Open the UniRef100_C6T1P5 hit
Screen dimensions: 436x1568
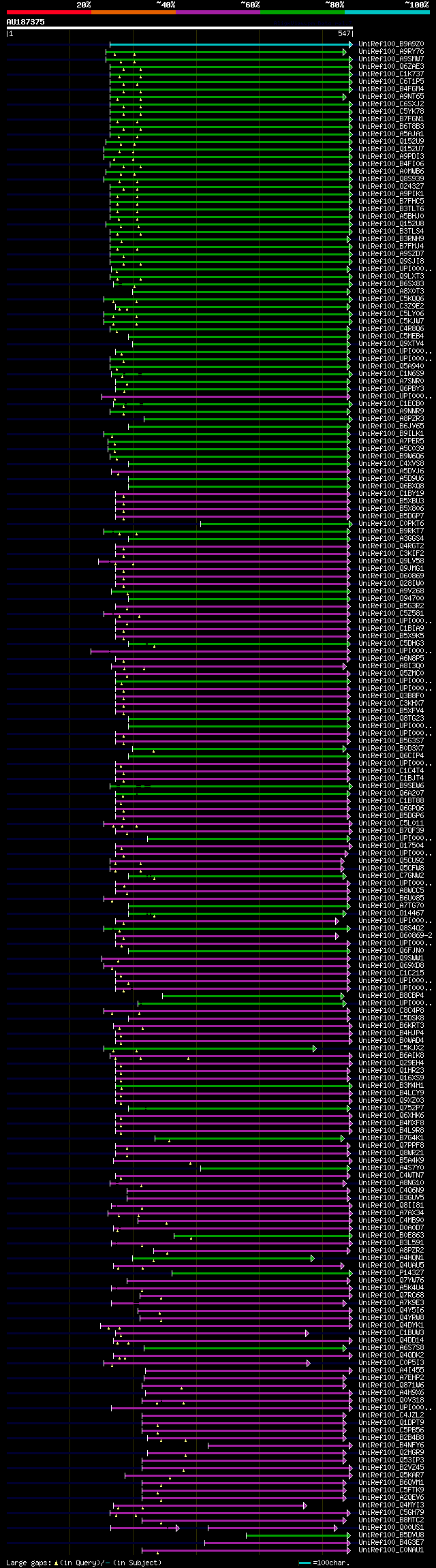pyautogui.click(x=391, y=82)
